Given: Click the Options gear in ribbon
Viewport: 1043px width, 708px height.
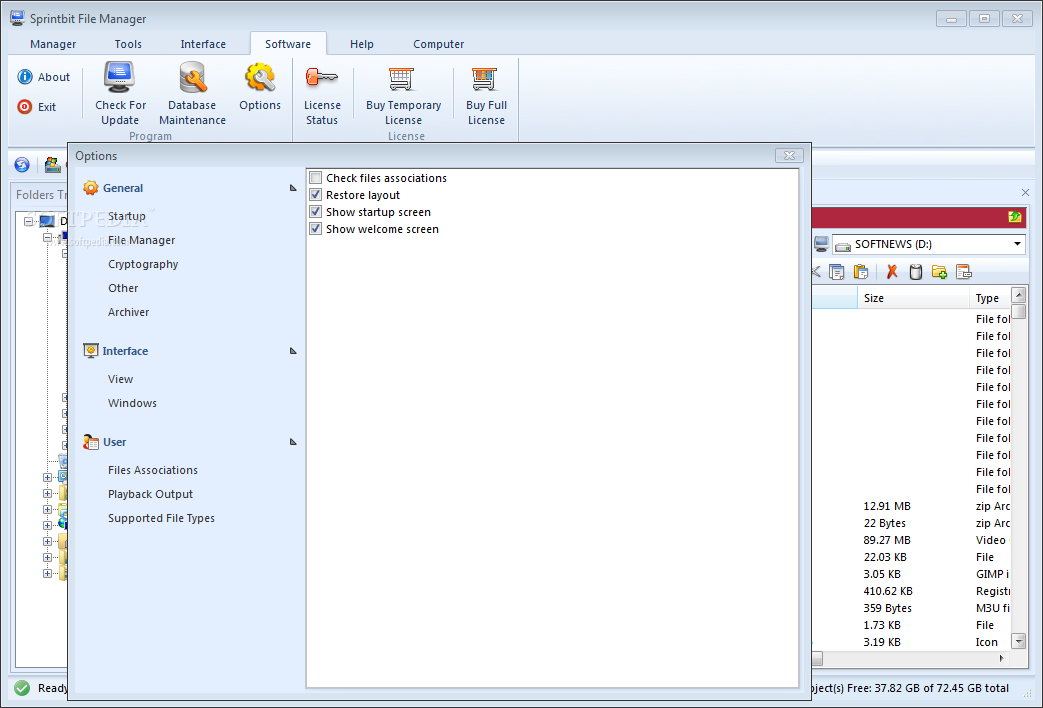Looking at the screenshot, I should pyautogui.click(x=259, y=87).
